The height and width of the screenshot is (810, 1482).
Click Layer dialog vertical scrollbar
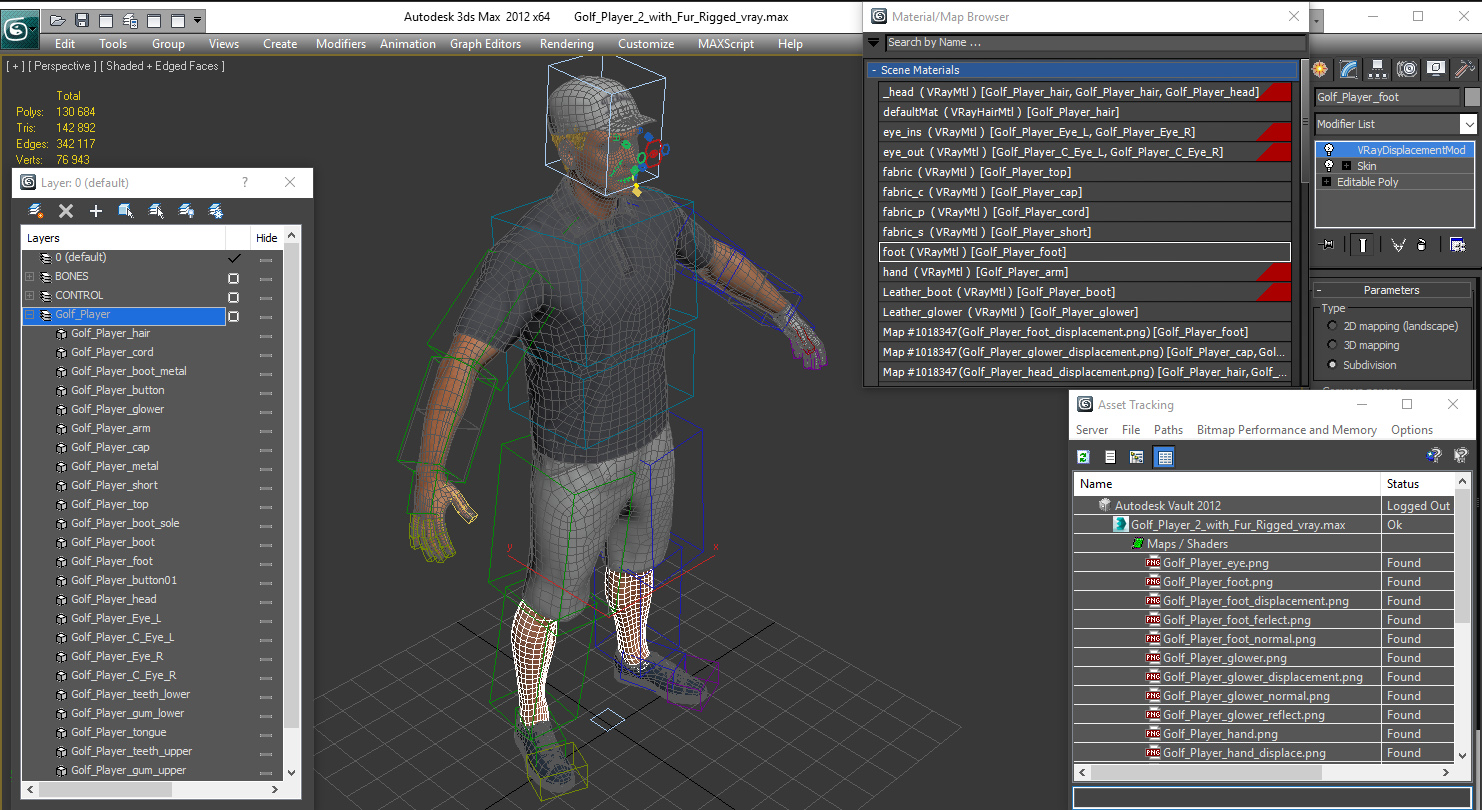coord(292,504)
